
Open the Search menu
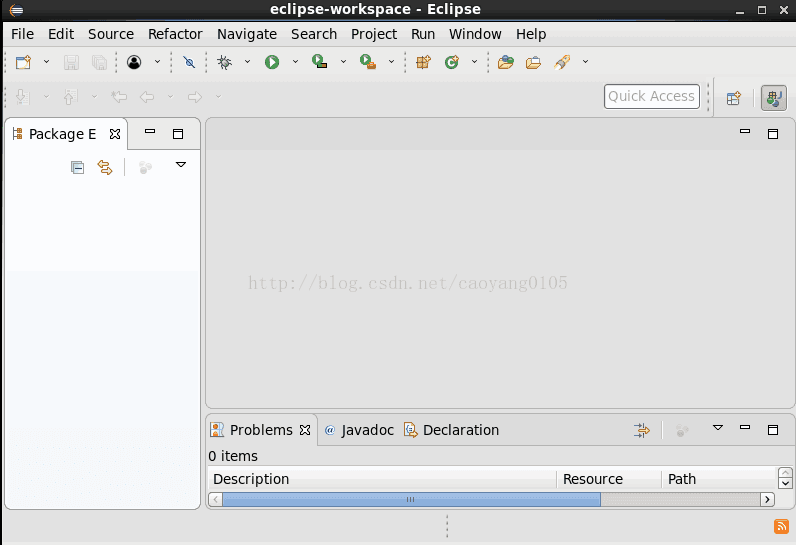pyautogui.click(x=314, y=34)
